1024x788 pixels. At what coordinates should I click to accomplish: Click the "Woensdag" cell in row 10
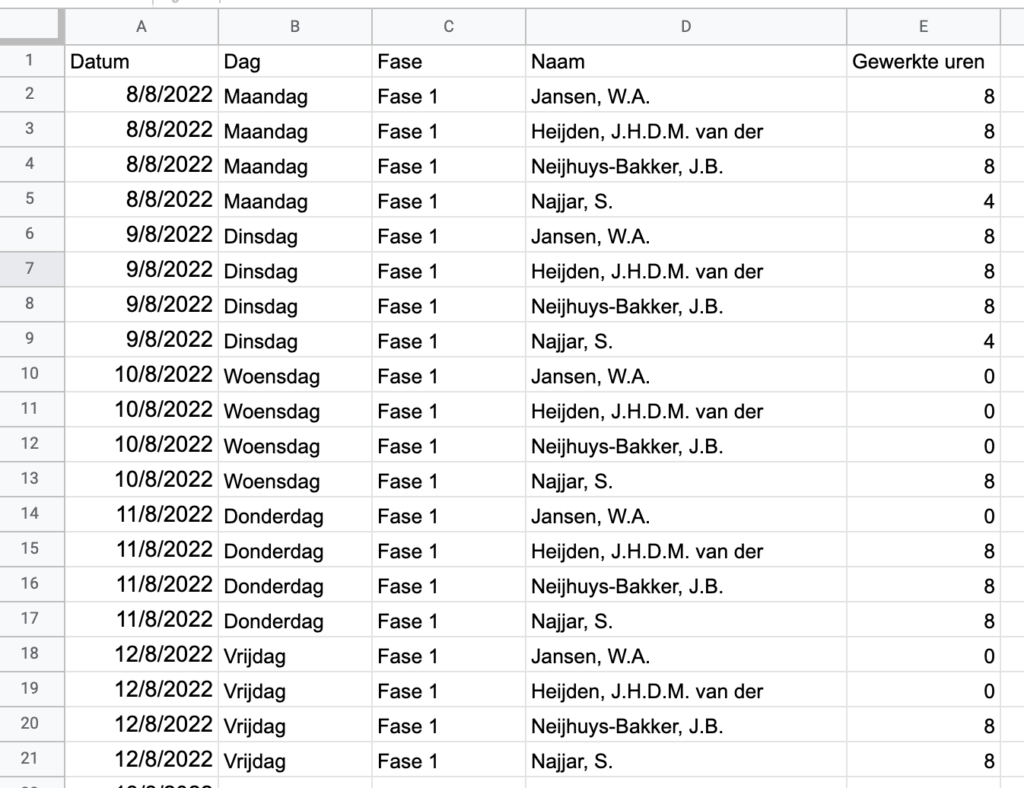(295, 377)
